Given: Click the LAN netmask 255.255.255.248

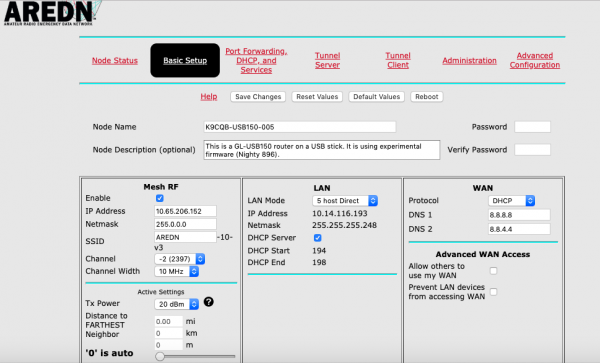Looking at the screenshot, I should [x=344, y=225].
